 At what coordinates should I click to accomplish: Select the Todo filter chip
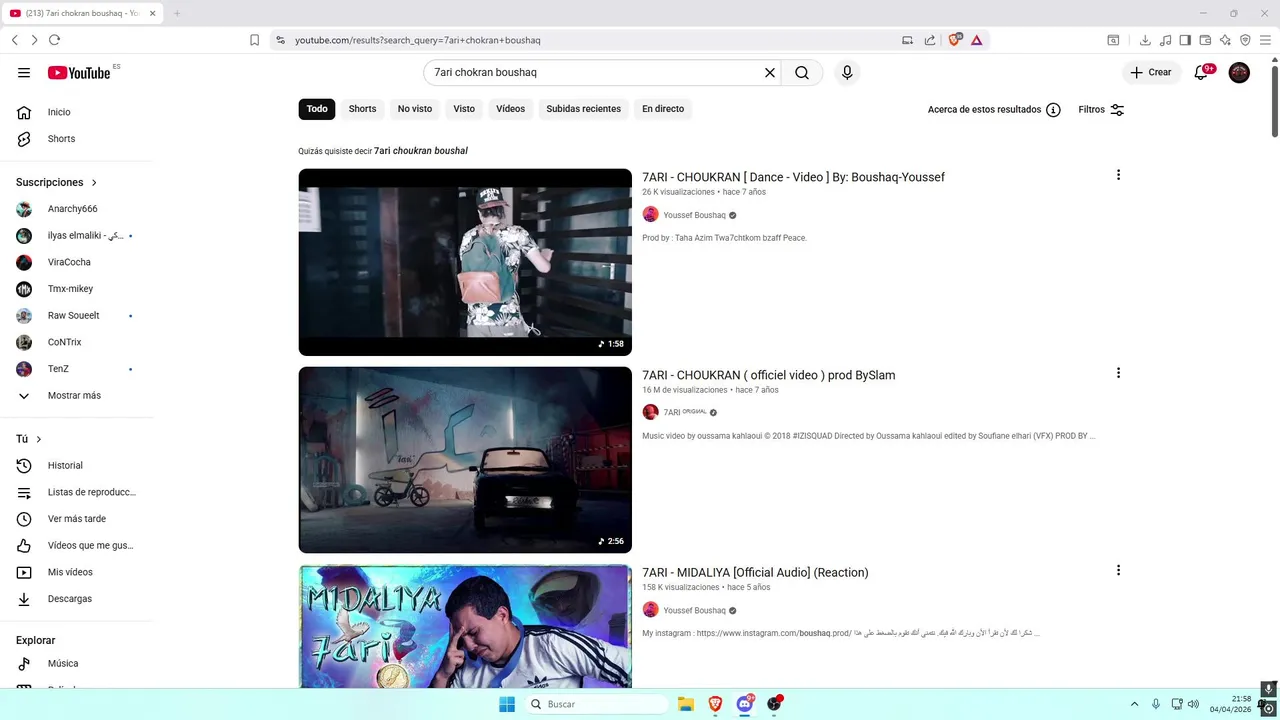[317, 109]
